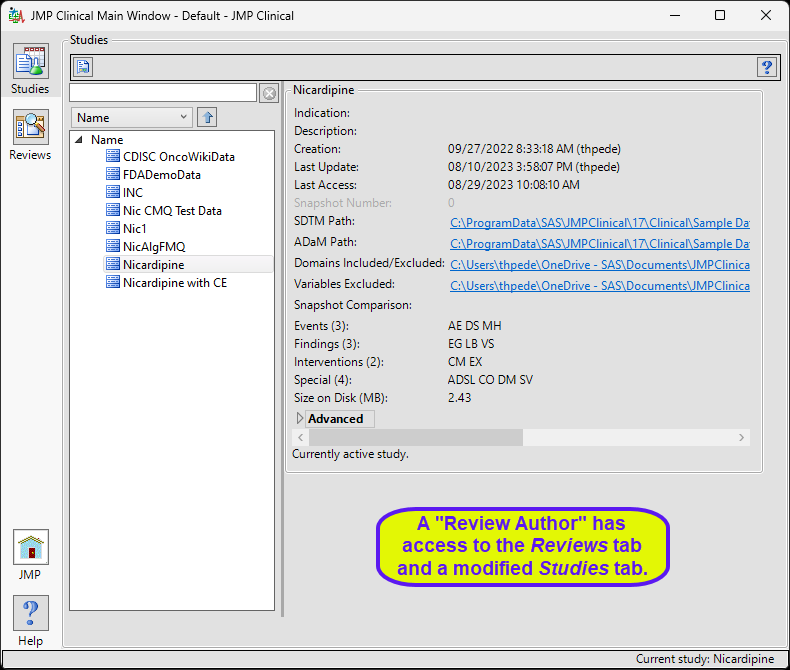Click the horizontal scrollbar thumb in details

click(416, 437)
